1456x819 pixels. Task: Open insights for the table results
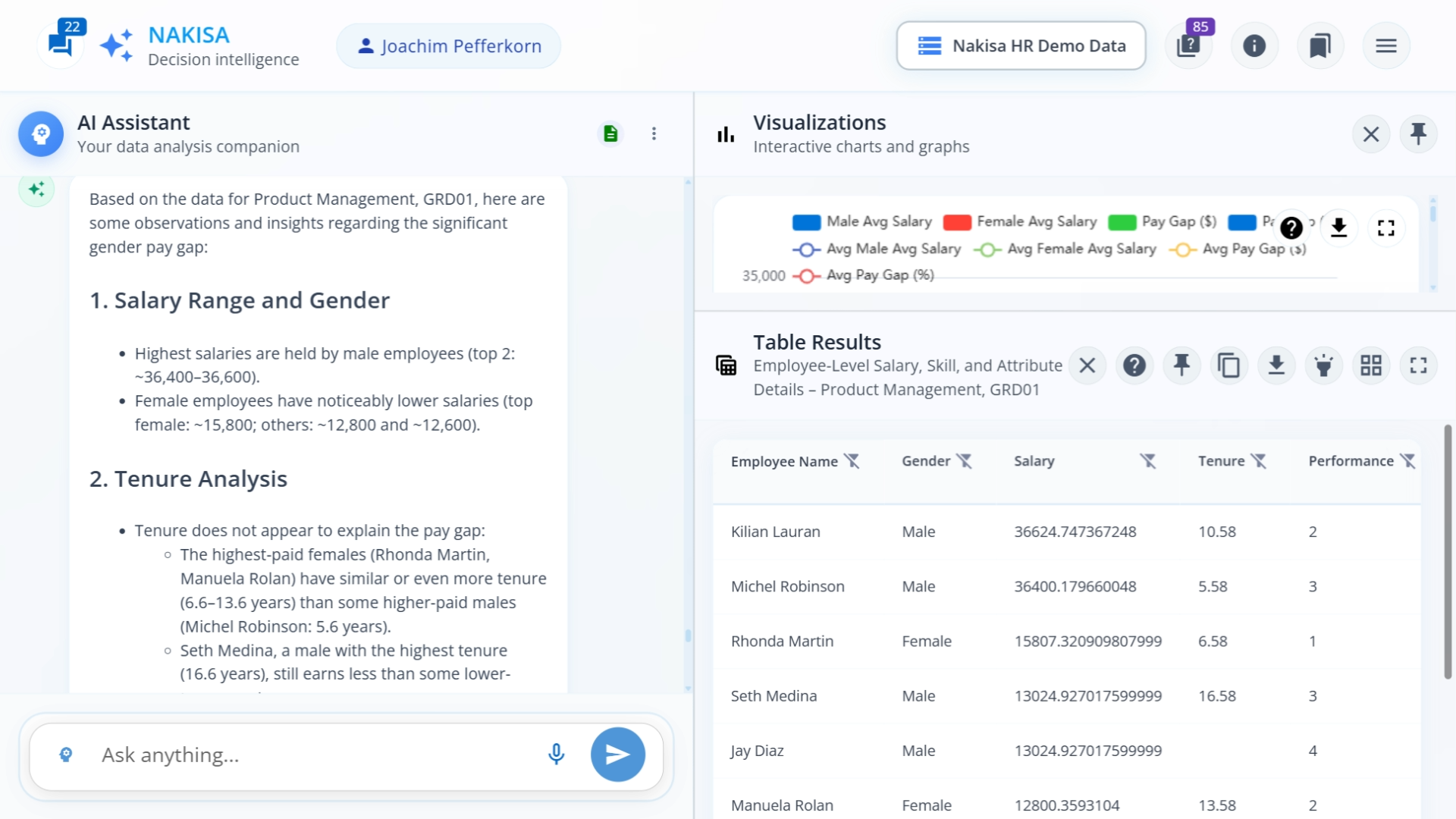[x=1324, y=365]
